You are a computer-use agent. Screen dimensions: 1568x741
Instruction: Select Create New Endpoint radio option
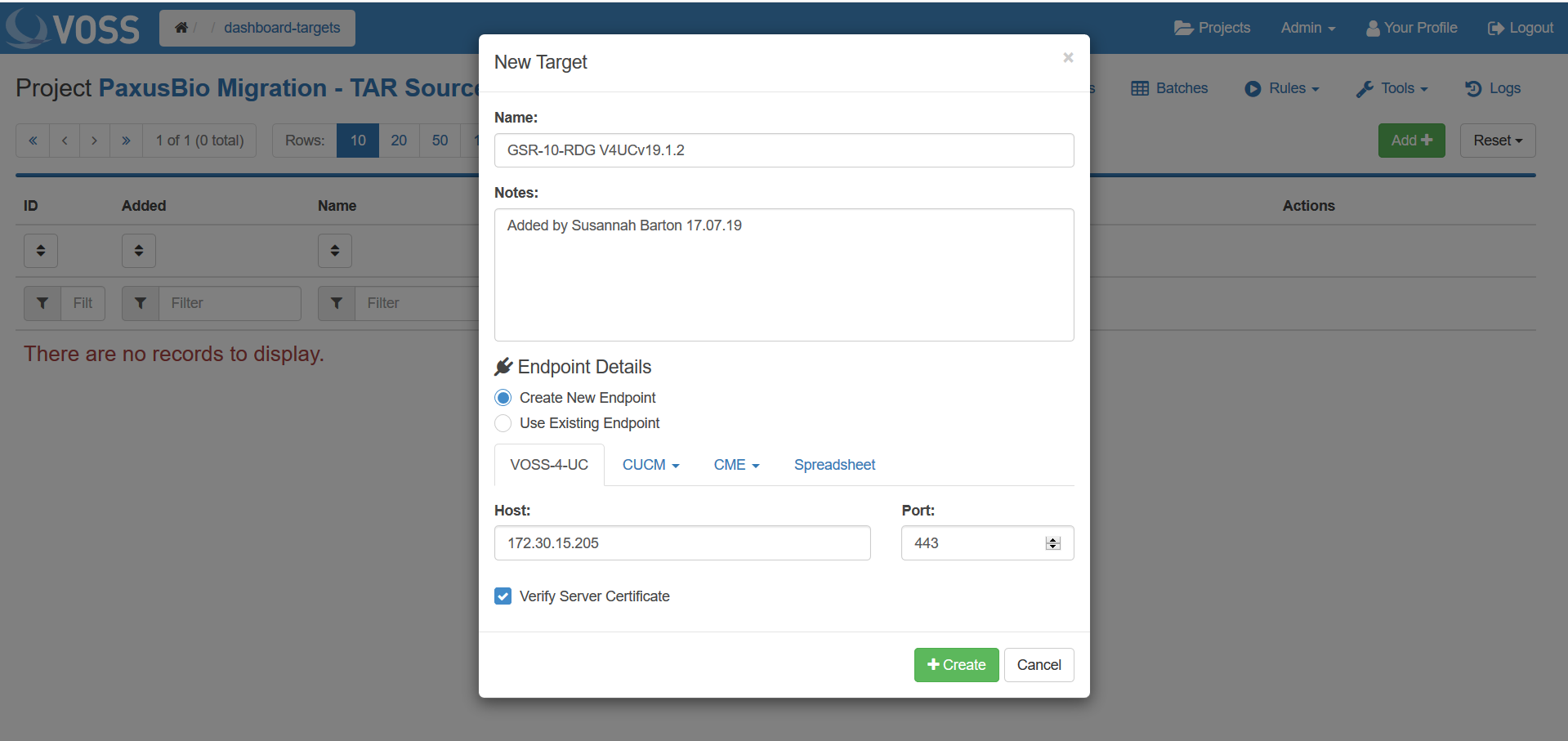tap(503, 398)
